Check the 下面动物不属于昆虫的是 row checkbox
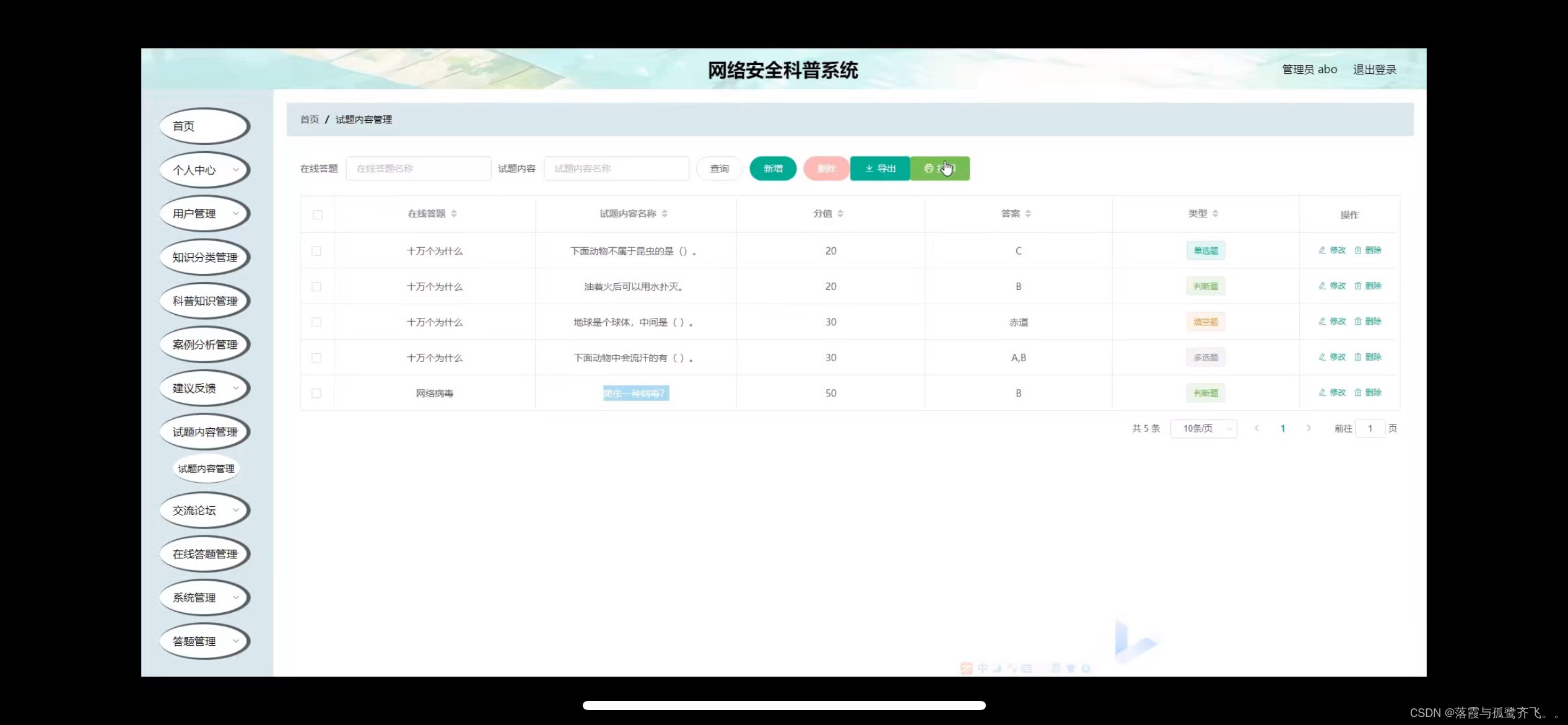Image resolution: width=1568 pixels, height=725 pixels. pyautogui.click(x=316, y=251)
